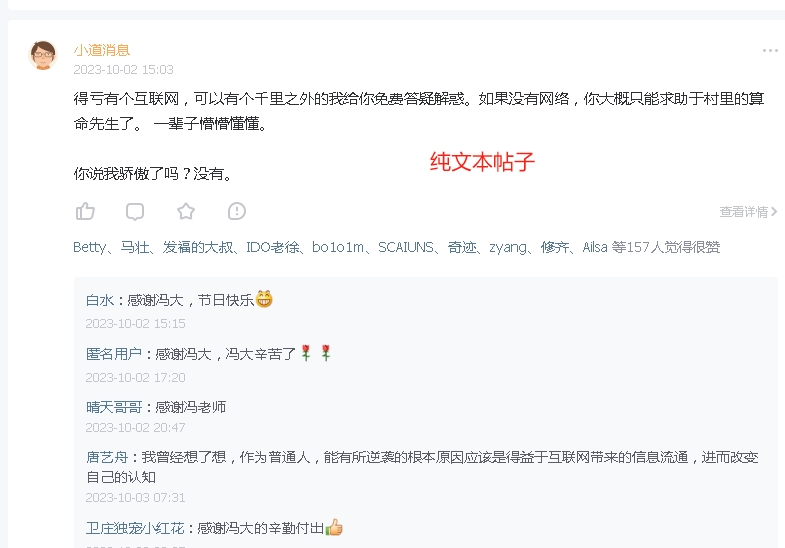Like the post with thumbs-up icon
Viewport: 785px width, 548px height.
85,211
